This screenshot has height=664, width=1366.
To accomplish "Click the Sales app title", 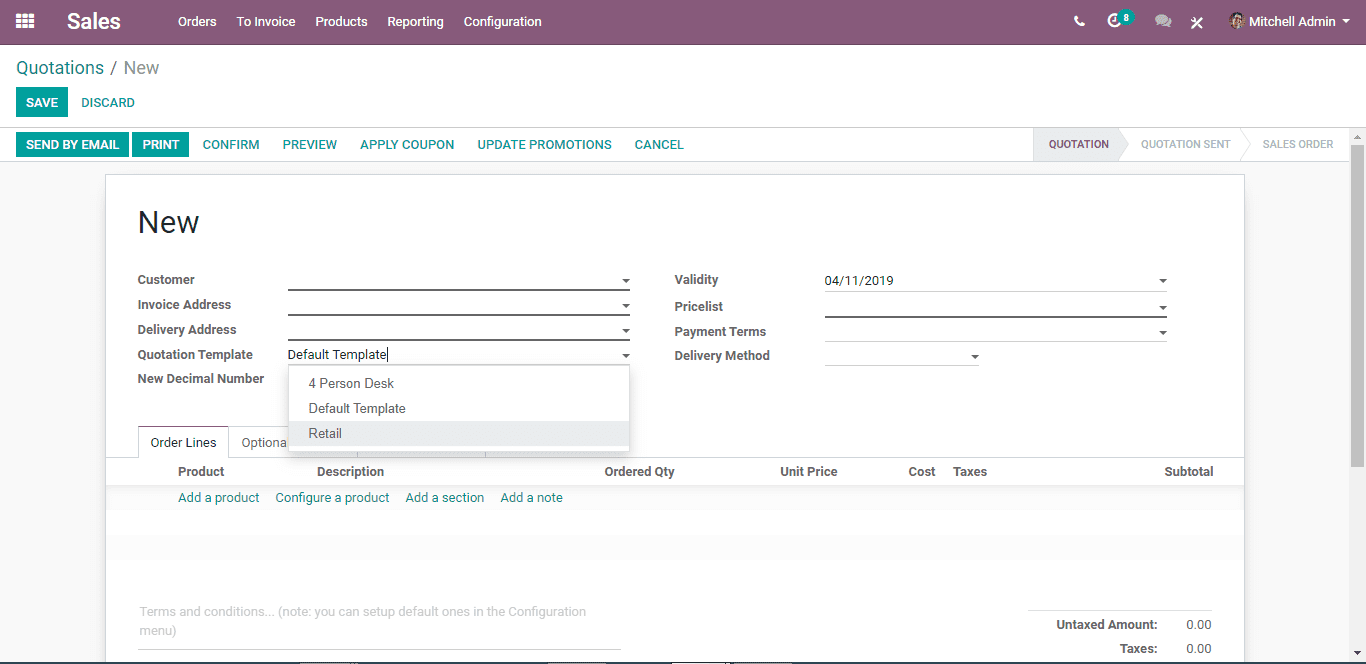I will [94, 21].
